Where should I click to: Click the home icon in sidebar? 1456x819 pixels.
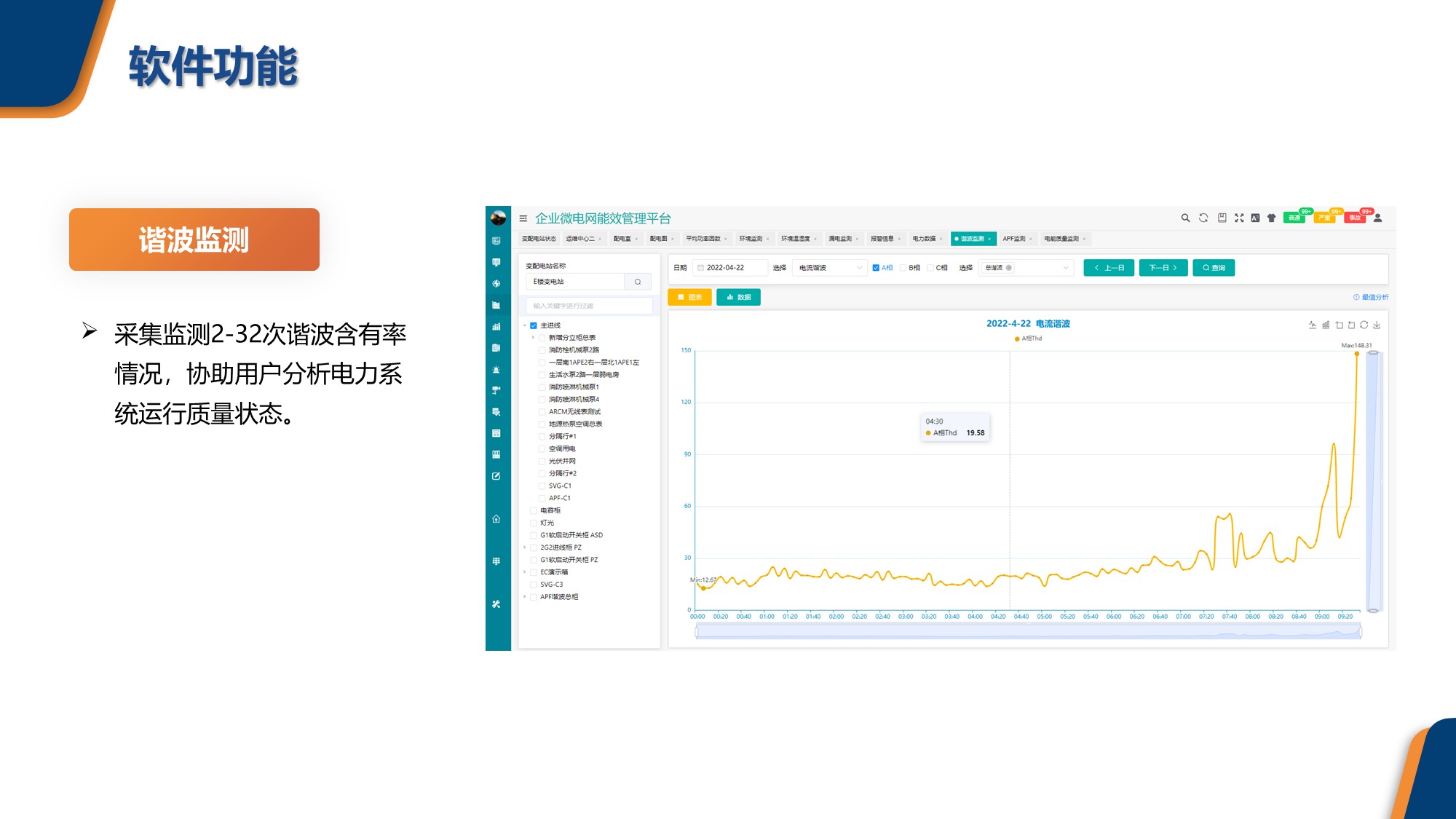[x=496, y=519]
